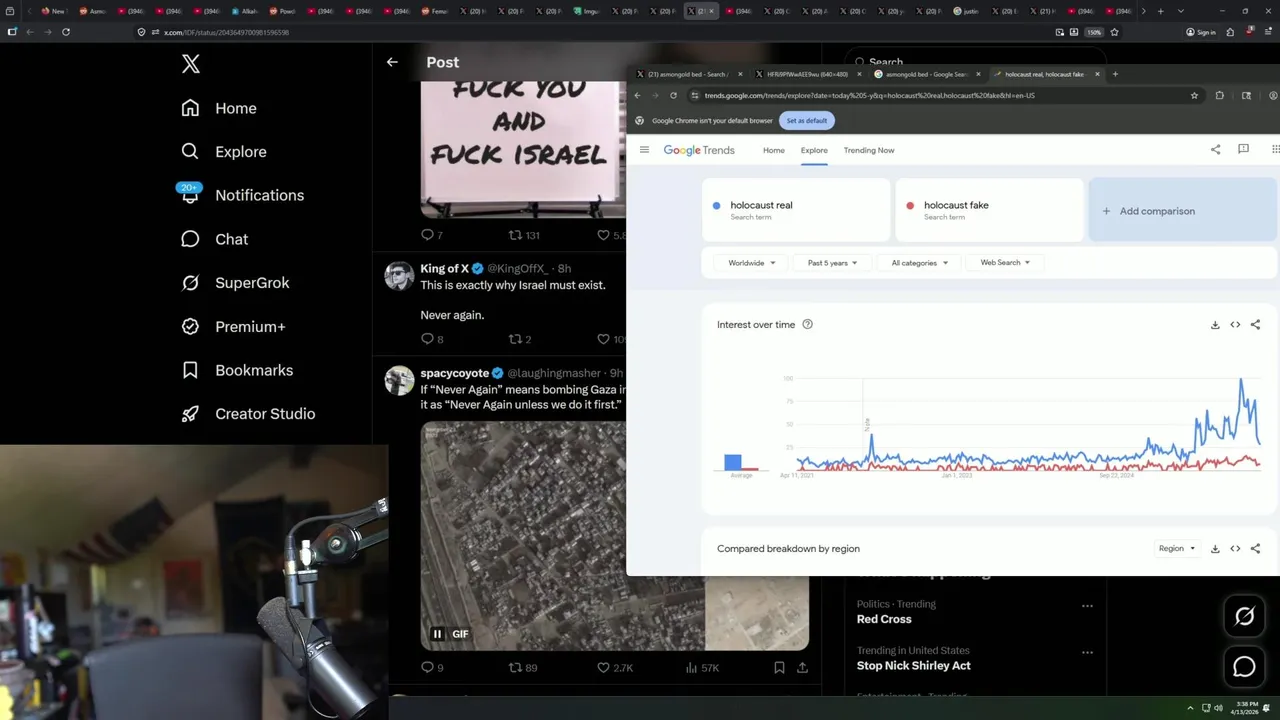
Task: Open the @laughingmasher handle link
Action: point(555,373)
